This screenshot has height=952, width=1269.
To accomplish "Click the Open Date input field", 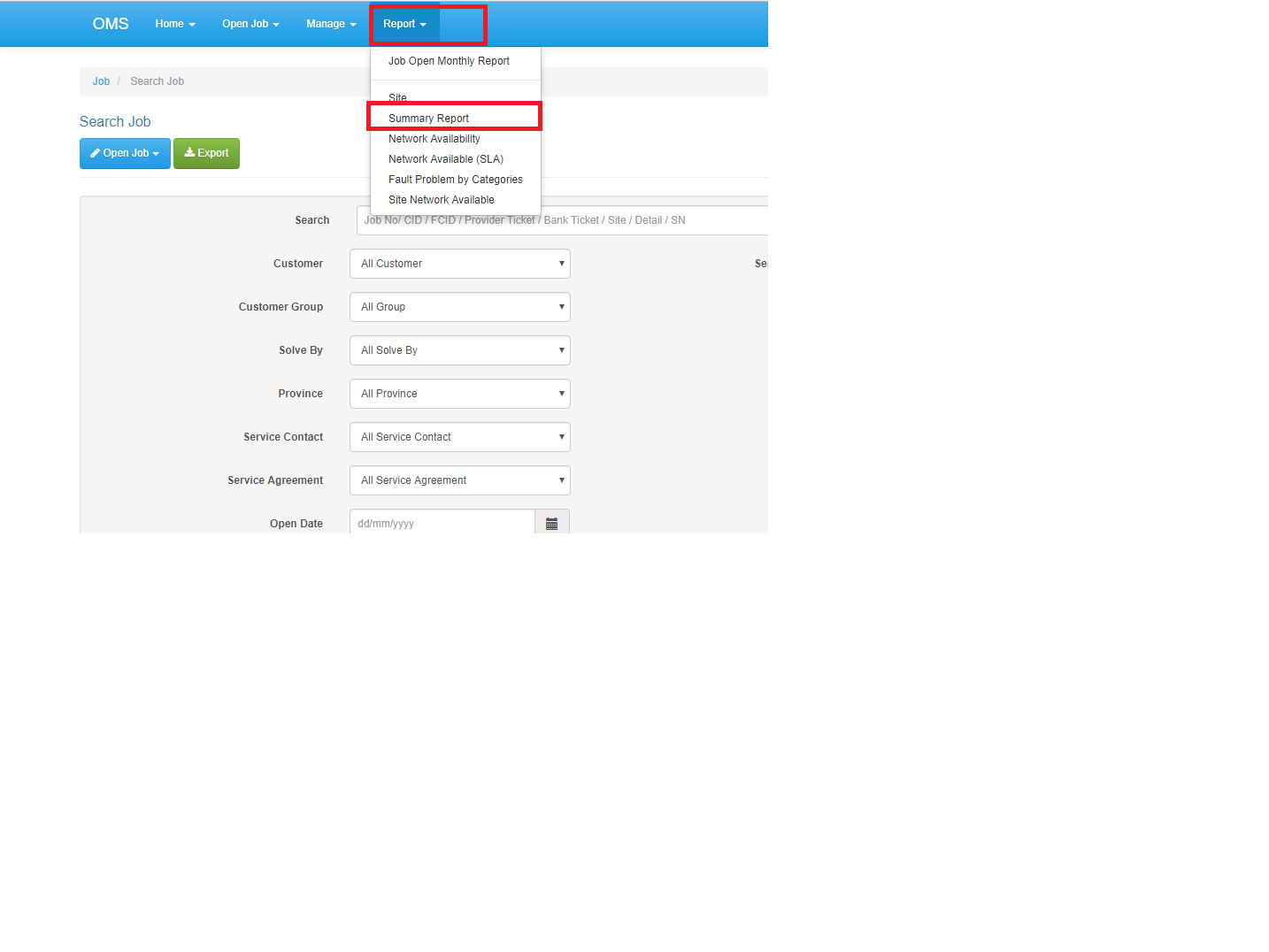I will click(x=442, y=523).
